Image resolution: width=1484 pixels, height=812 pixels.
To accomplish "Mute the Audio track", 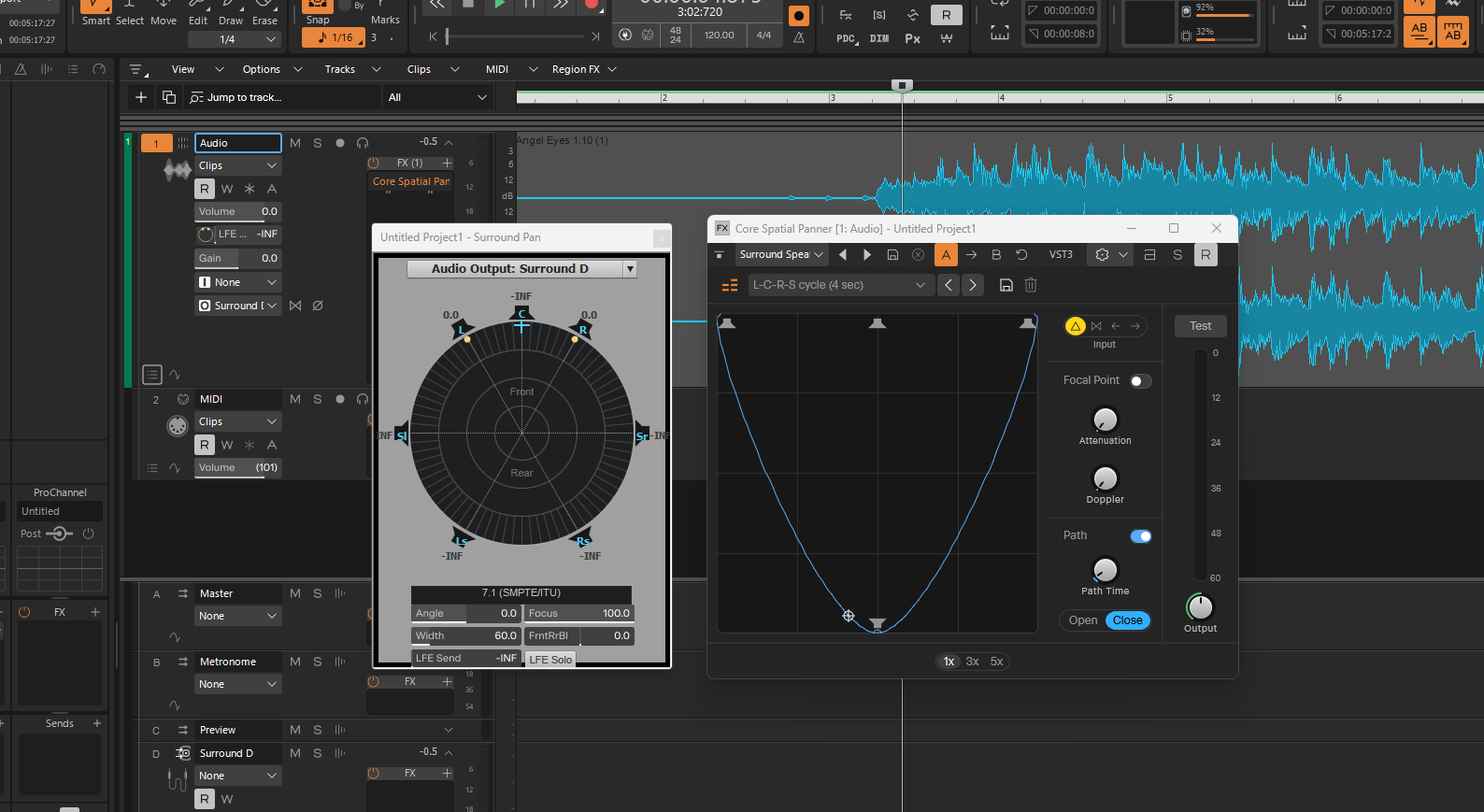I will (295, 143).
